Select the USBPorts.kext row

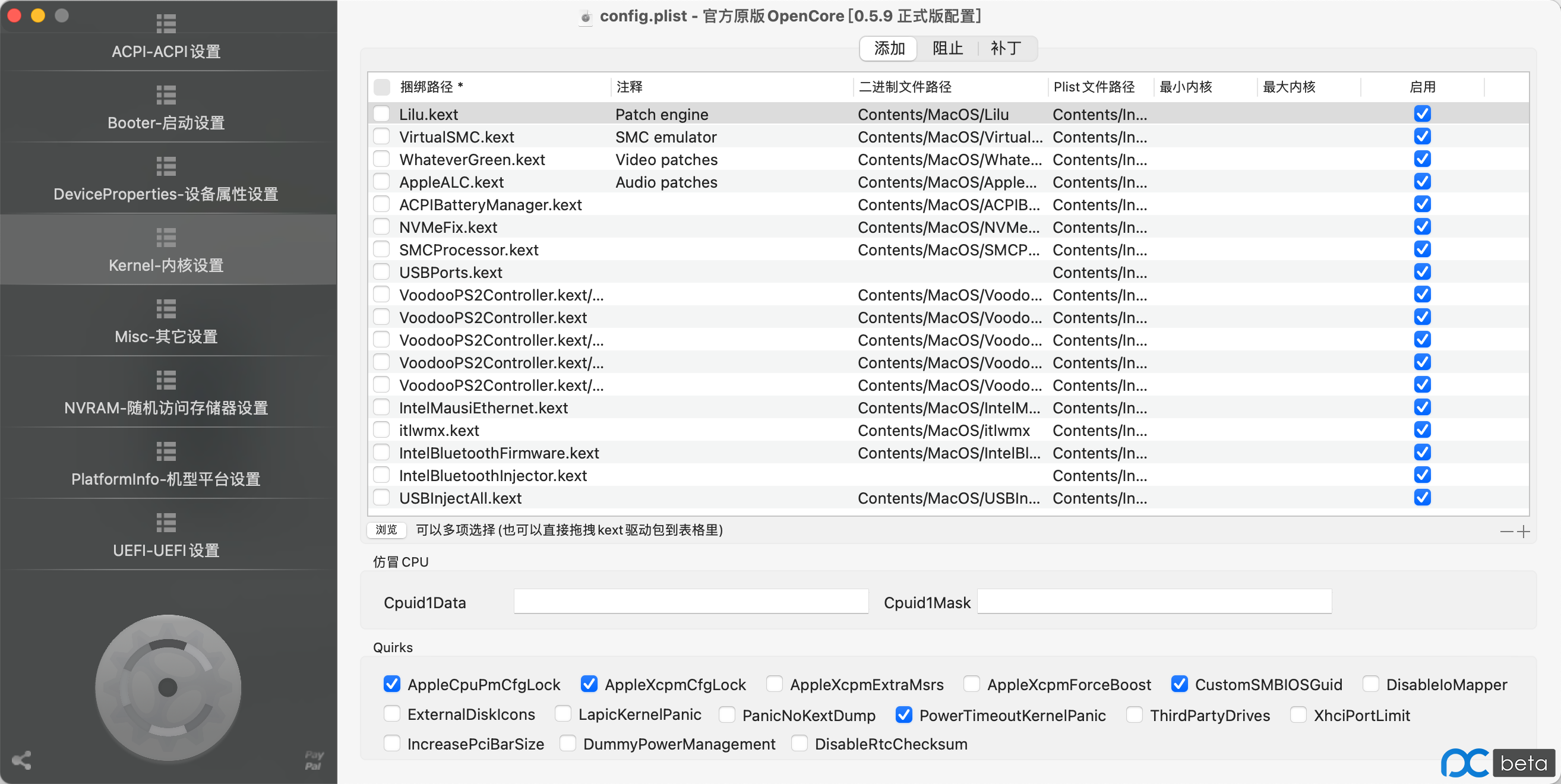pos(948,272)
